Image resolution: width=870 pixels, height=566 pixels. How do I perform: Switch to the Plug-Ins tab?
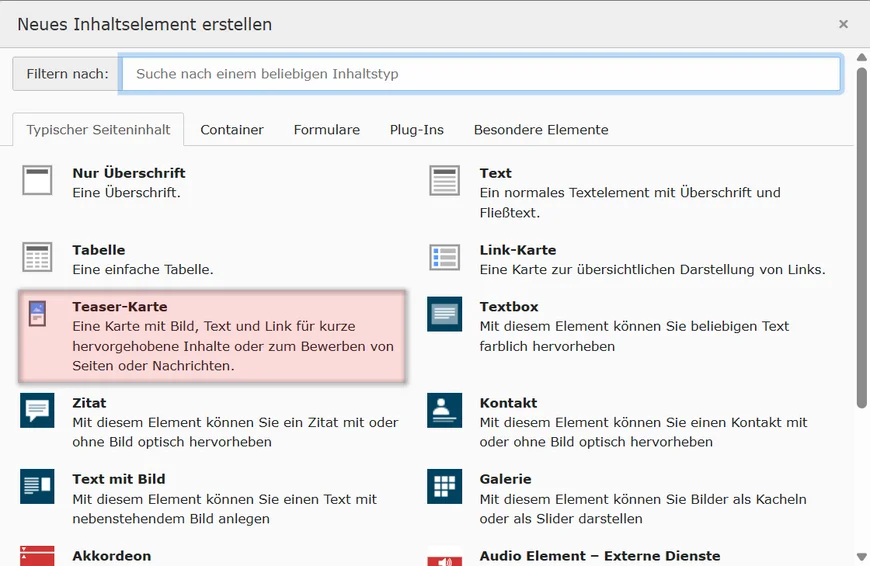417,130
